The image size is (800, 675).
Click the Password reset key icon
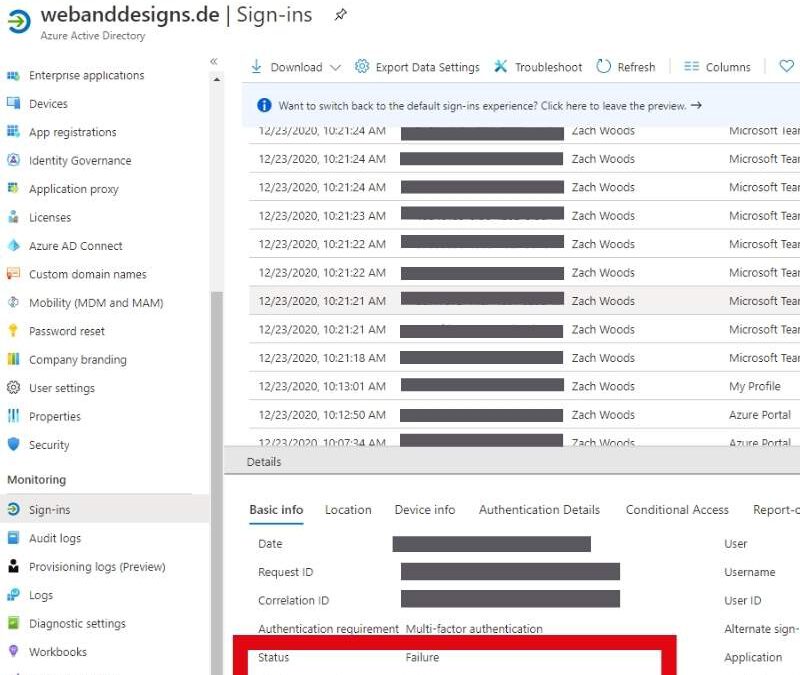point(13,331)
